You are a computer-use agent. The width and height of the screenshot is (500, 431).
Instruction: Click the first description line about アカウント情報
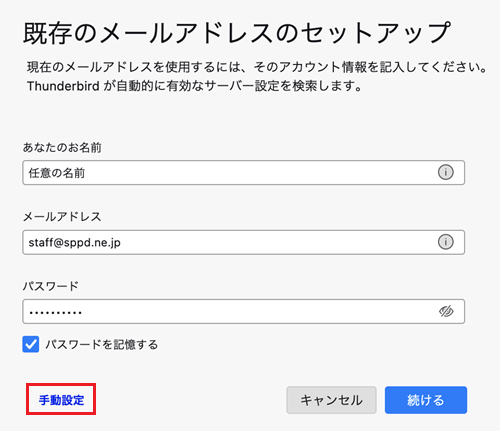click(x=257, y=67)
